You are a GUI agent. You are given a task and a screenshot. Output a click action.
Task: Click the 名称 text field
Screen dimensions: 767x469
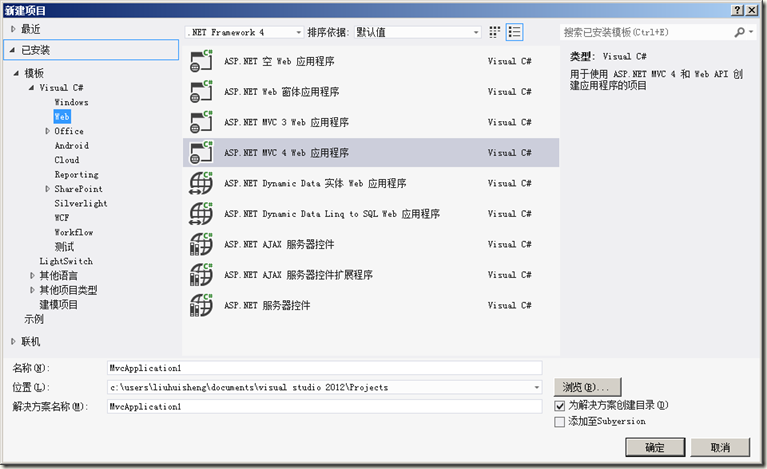point(324,368)
